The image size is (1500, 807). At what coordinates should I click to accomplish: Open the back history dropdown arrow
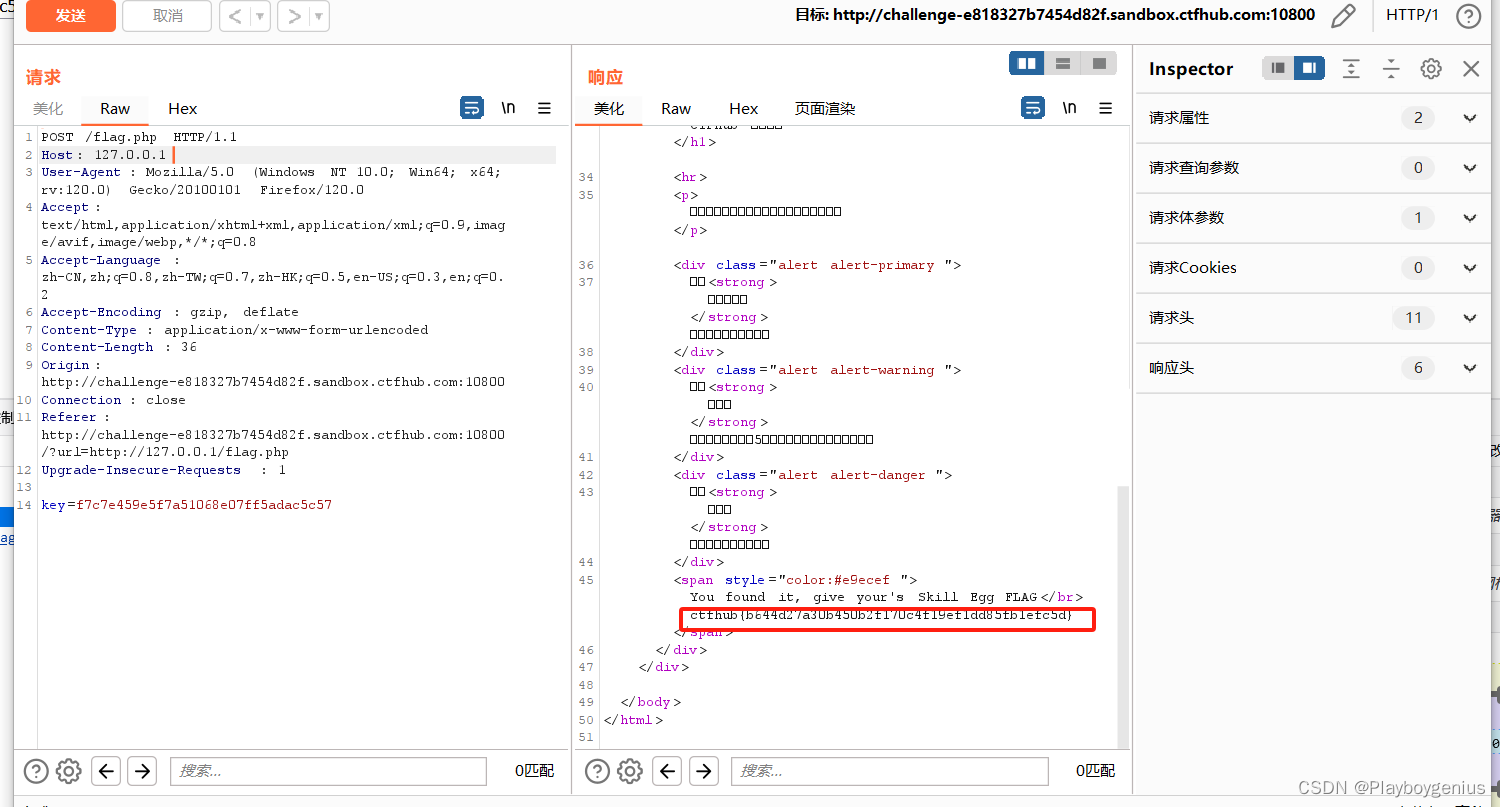pyautogui.click(x=260, y=16)
